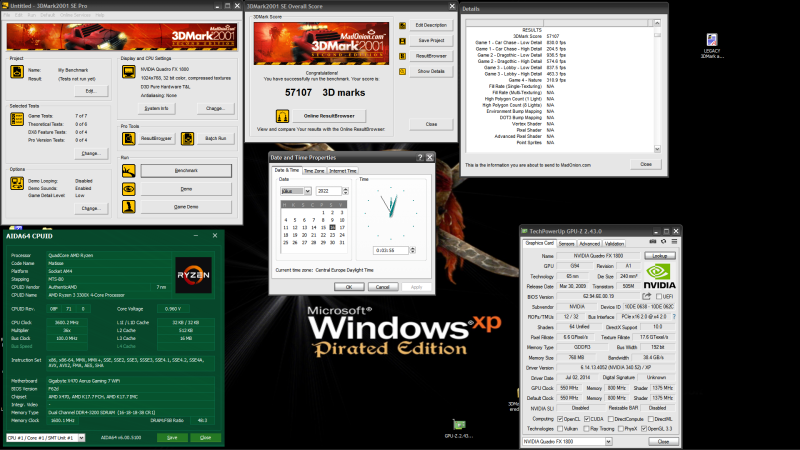Click the Display and CPU Settings monitor icon
This screenshot has height=450, width=800.
pos(129,72)
